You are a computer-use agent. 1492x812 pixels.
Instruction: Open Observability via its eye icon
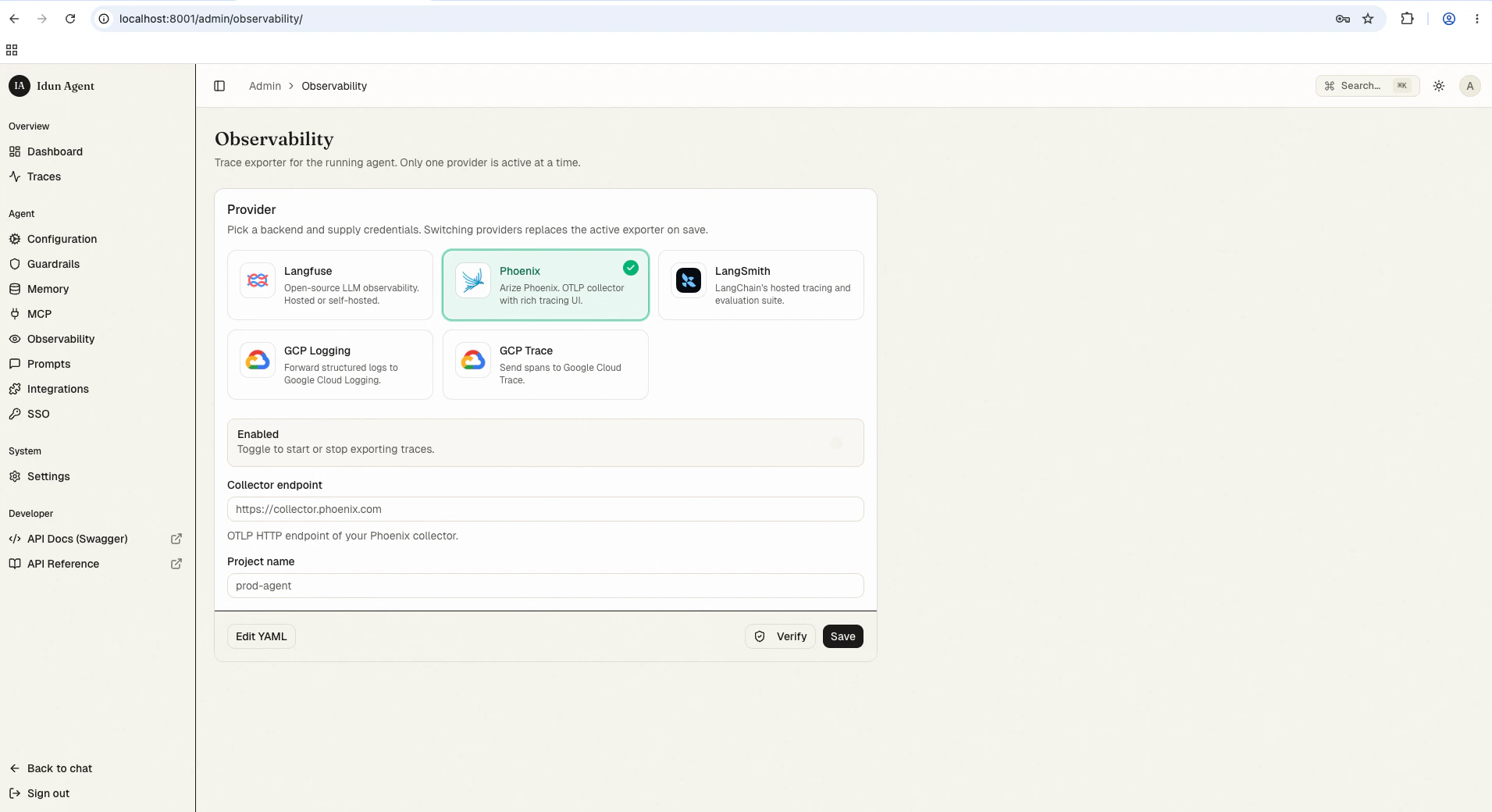tap(15, 339)
